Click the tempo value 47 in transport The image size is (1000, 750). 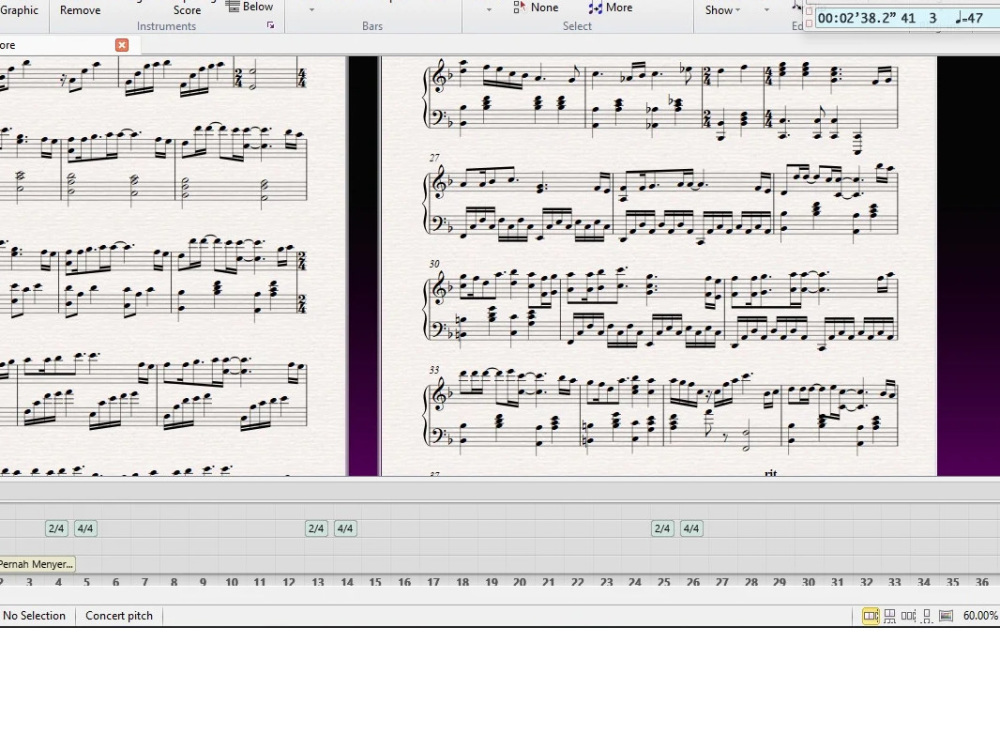[x=975, y=18]
